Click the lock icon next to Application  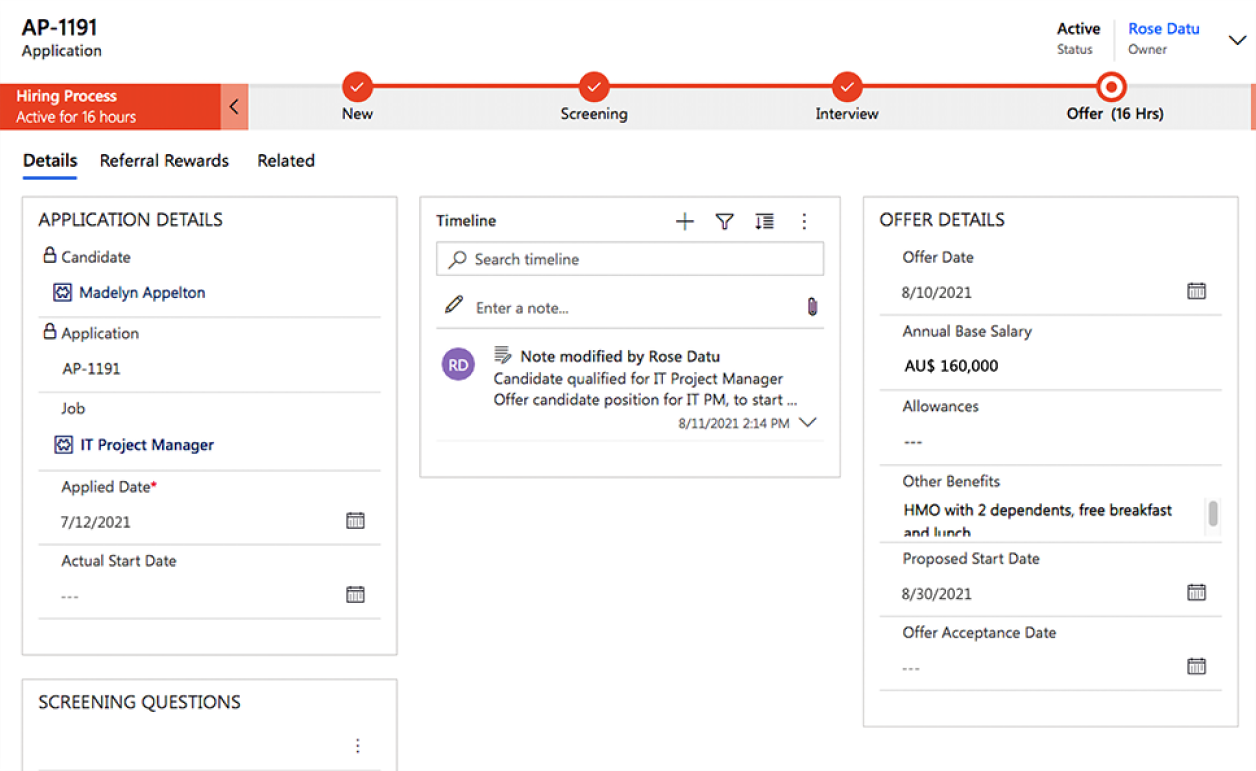49,332
